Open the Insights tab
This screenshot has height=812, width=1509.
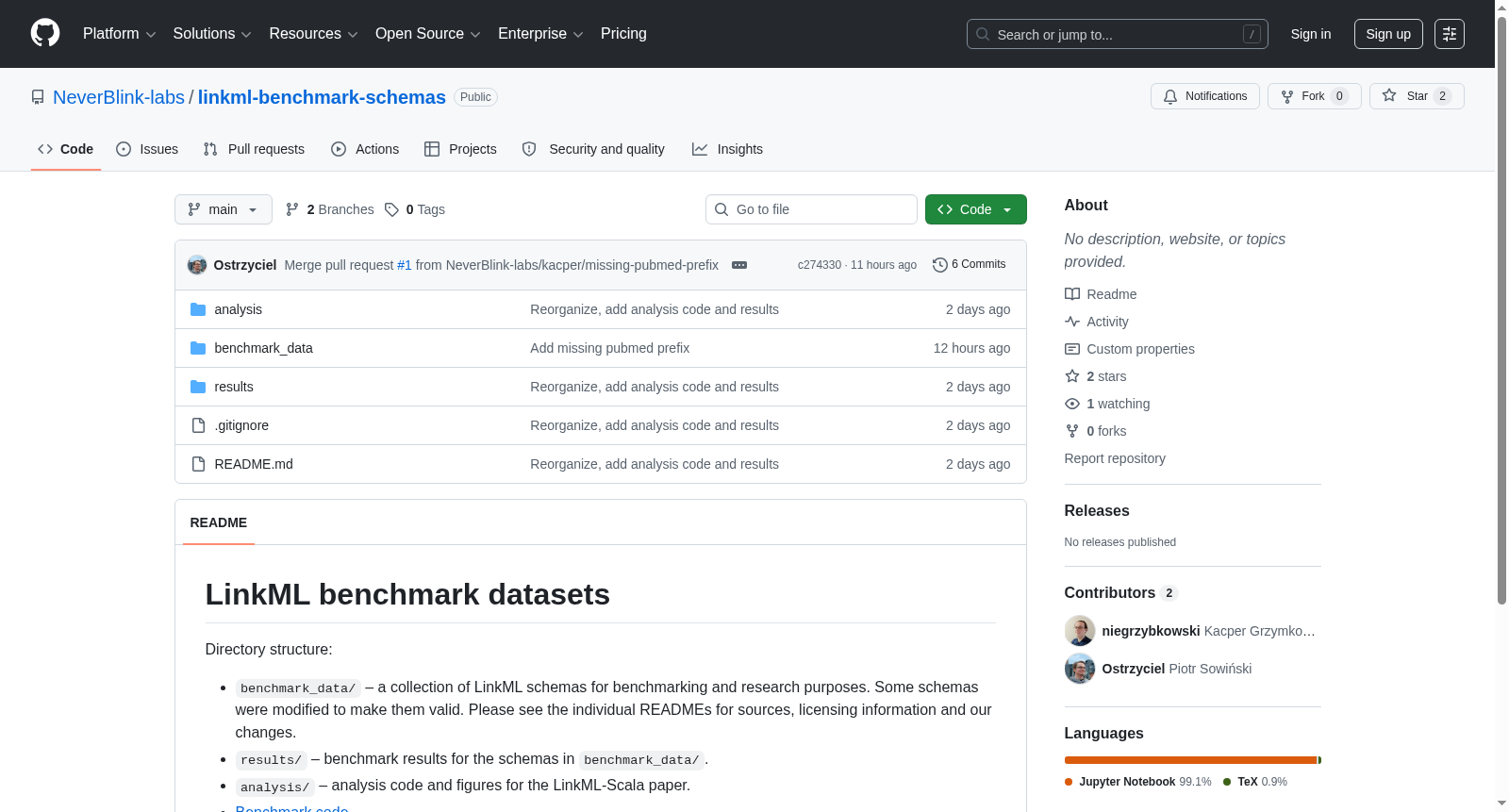point(727,149)
